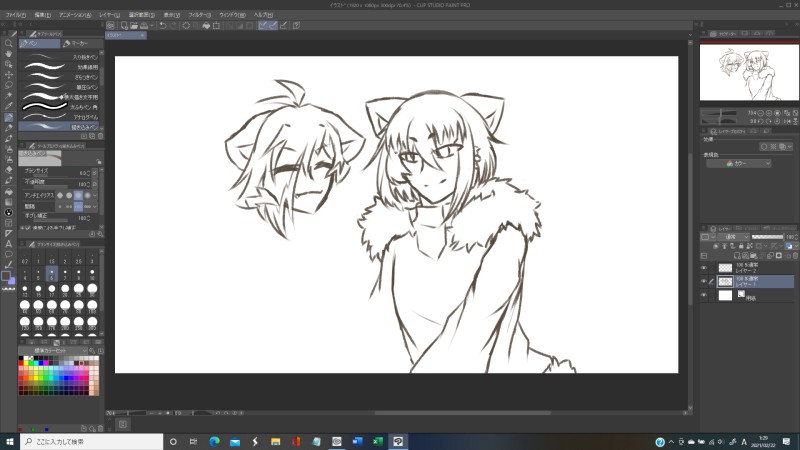The image size is (800, 450).
Task: Click the layer opacity slider
Action: coord(767,237)
